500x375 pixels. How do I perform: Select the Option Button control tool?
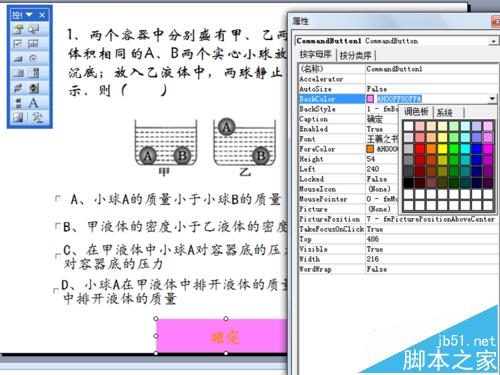pyautogui.click(x=34, y=59)
